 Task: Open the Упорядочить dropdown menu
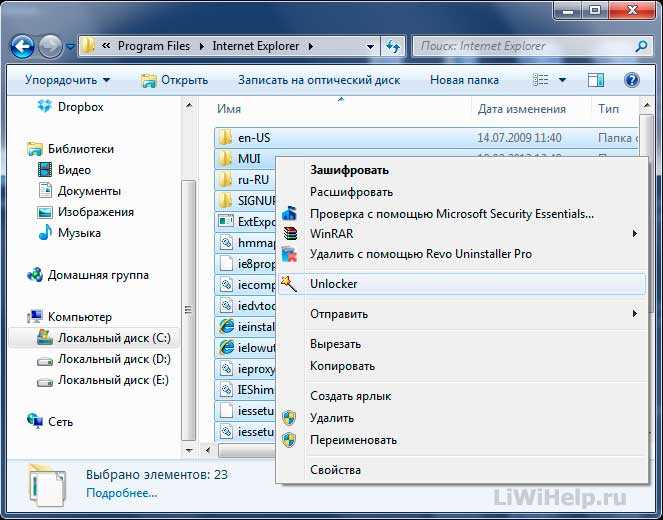tap(67, 80)
